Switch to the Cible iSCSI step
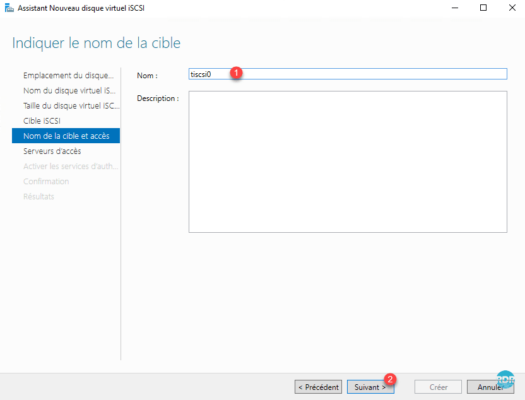The image size is (525, 400). pyautogui.click(x=42, y=121)
